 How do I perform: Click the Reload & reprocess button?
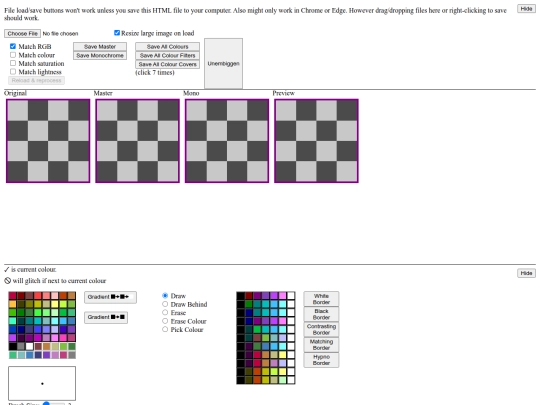point(37,80)
